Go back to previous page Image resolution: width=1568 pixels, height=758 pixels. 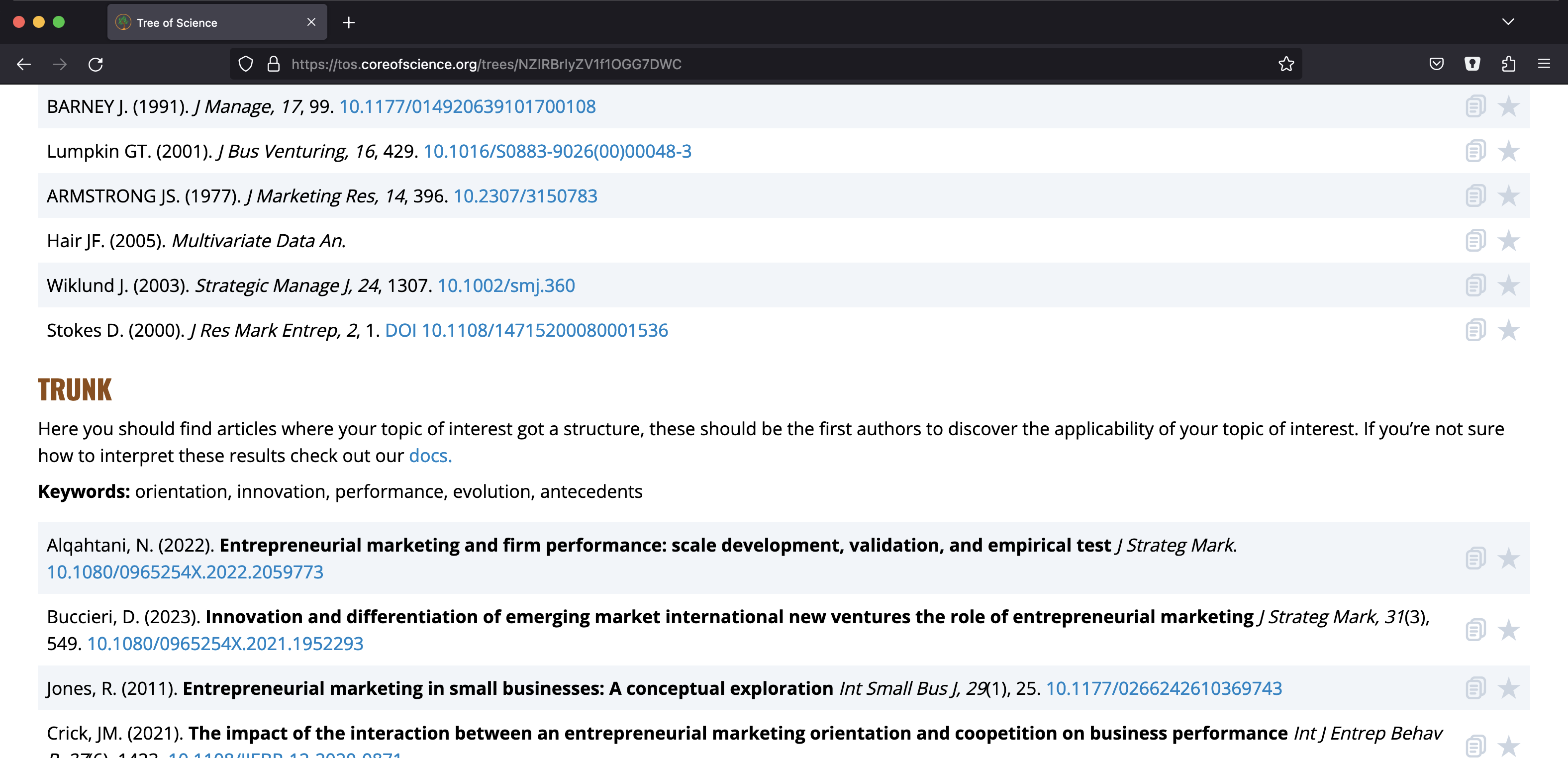pos(24,64)
